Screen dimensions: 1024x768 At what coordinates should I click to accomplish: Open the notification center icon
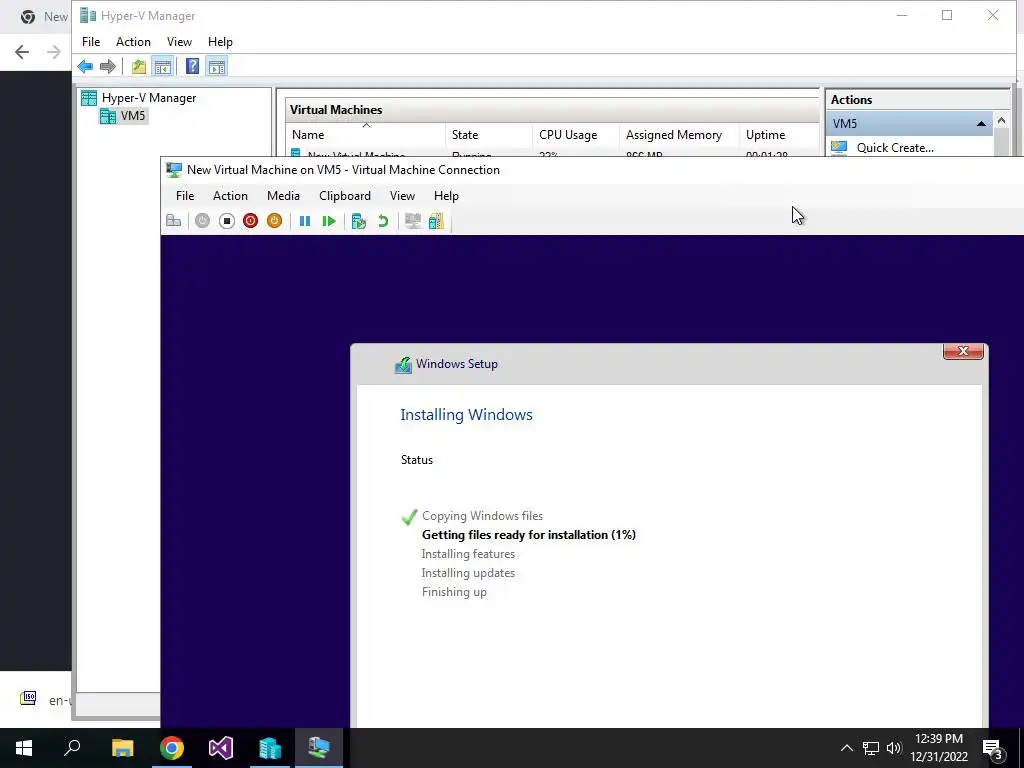pyautogui.click(x=992, y=748)
